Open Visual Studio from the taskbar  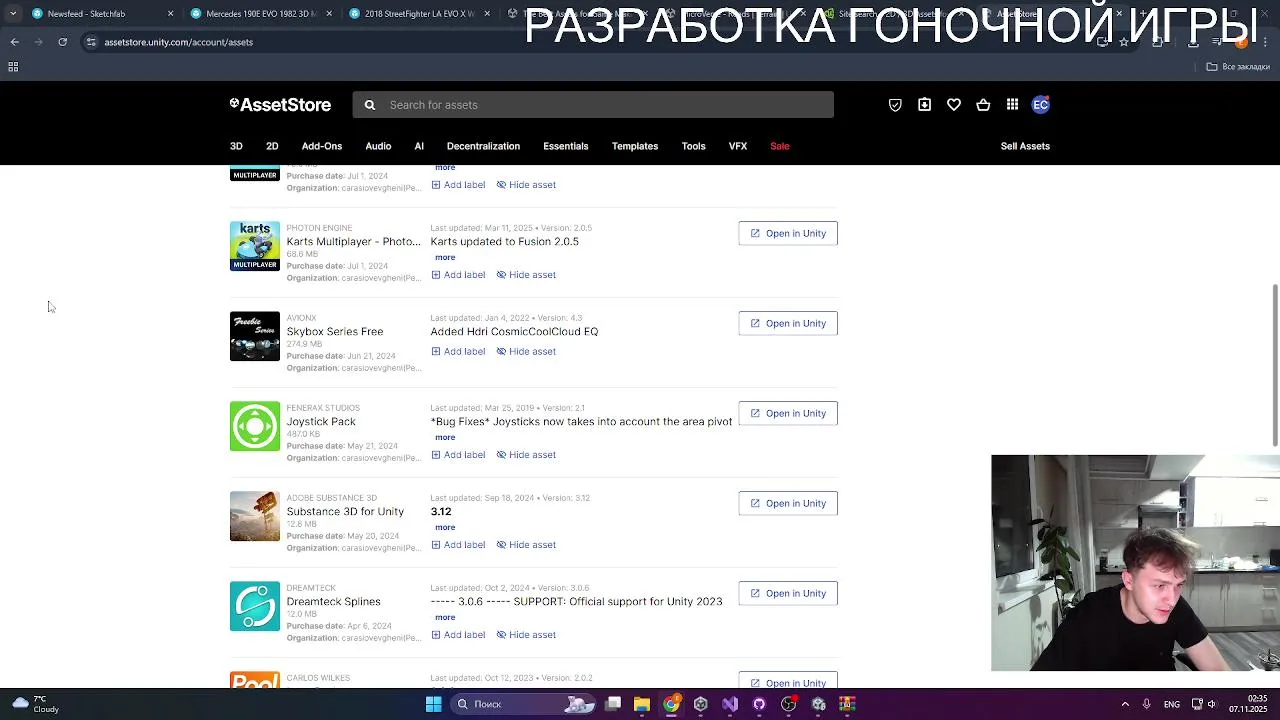pyautogui.click(x=730, y=704)
